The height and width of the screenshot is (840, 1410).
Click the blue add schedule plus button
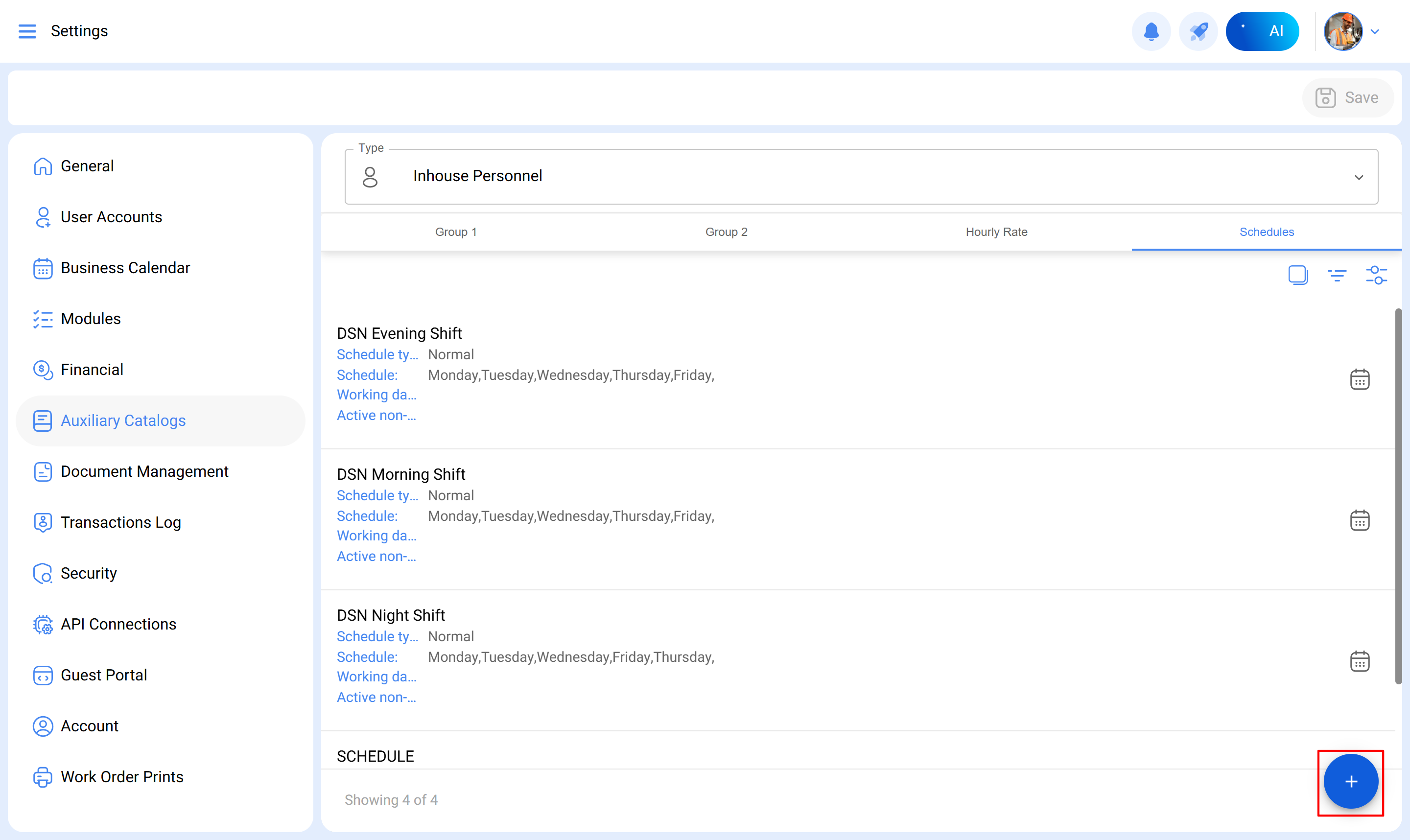(x=1350, y=782)
